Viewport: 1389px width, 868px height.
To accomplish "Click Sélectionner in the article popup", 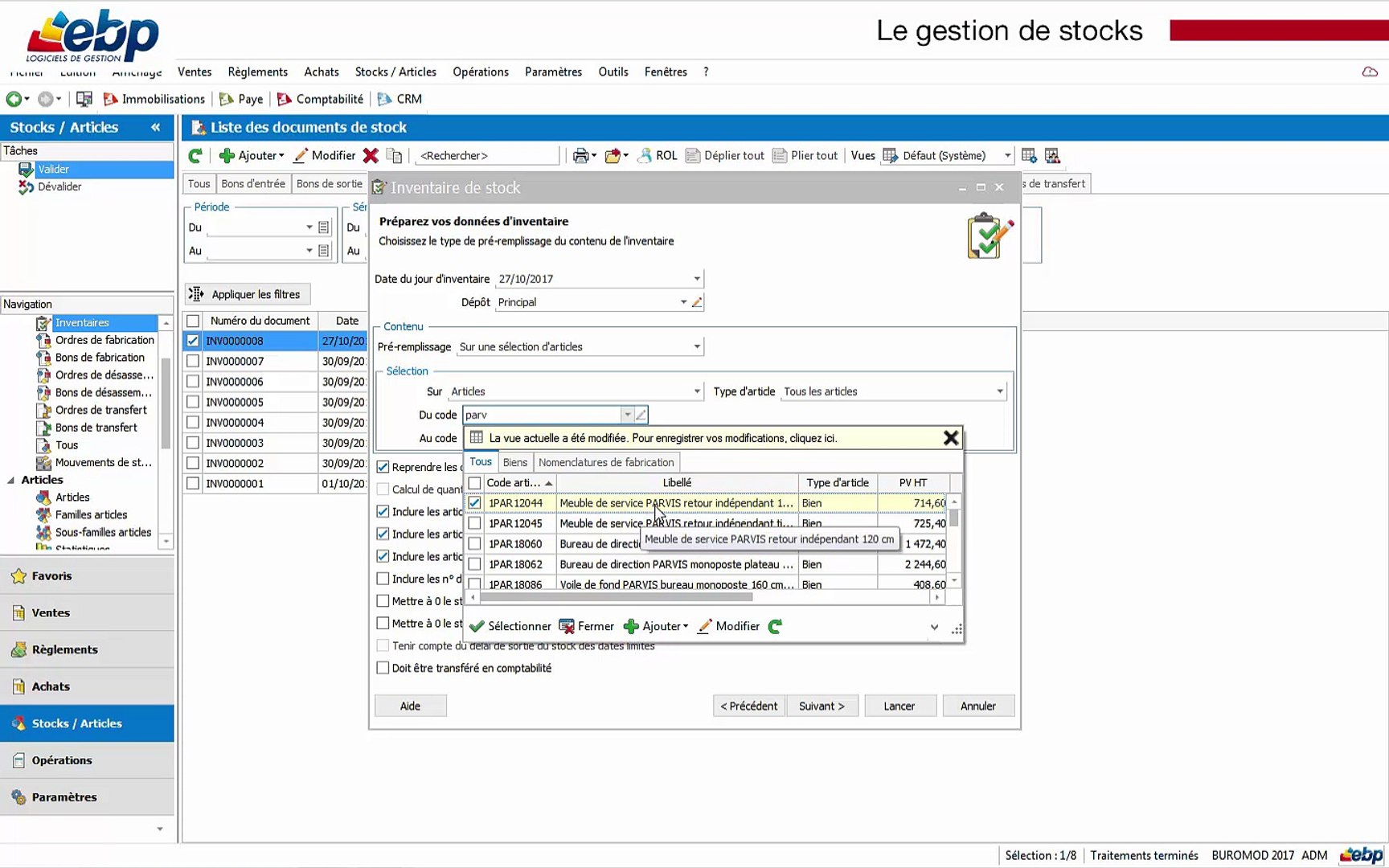I will coord(510,626).
